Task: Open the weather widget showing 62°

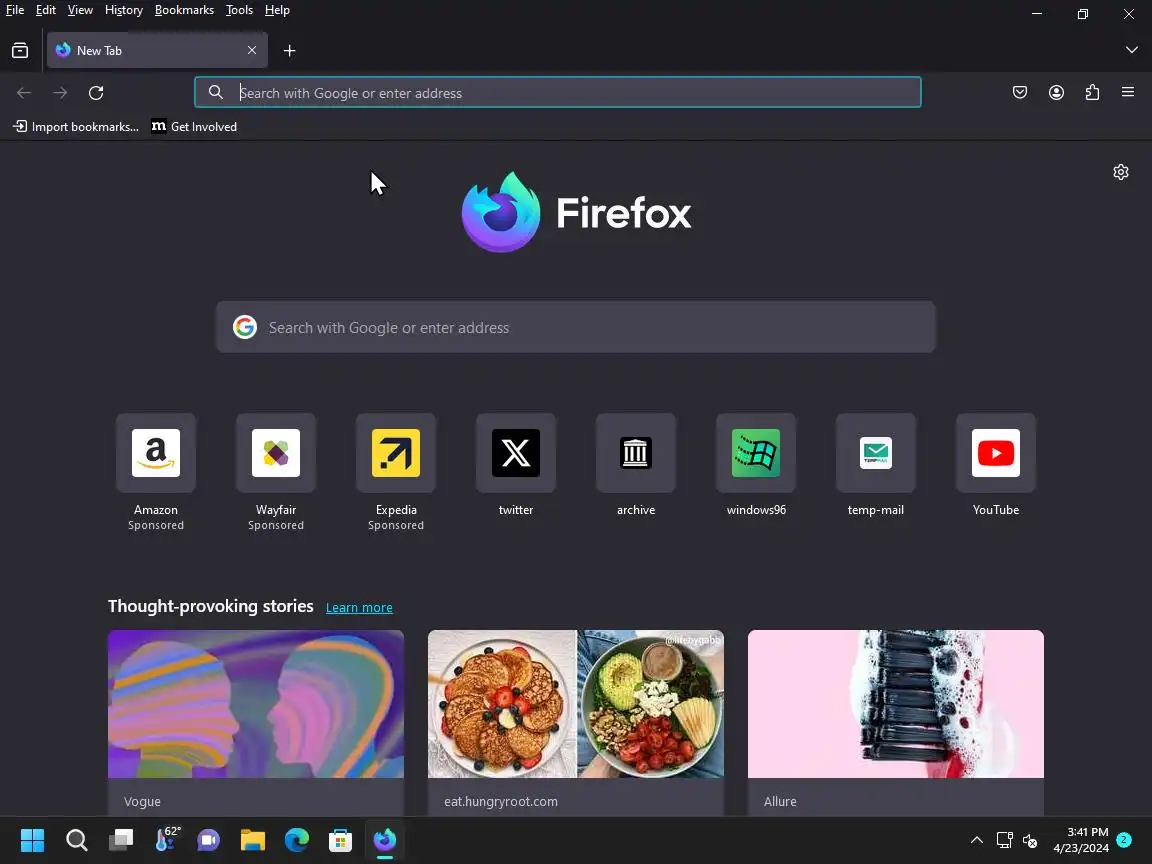Action: point(167,839)
